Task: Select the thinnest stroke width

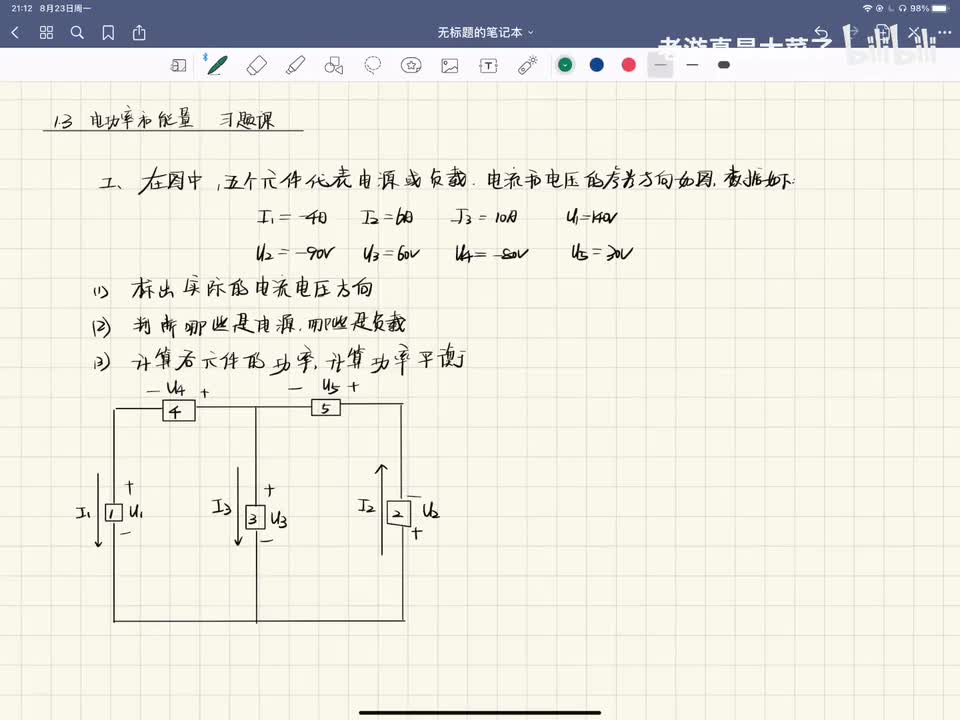Action: click(x=660, y=65)
